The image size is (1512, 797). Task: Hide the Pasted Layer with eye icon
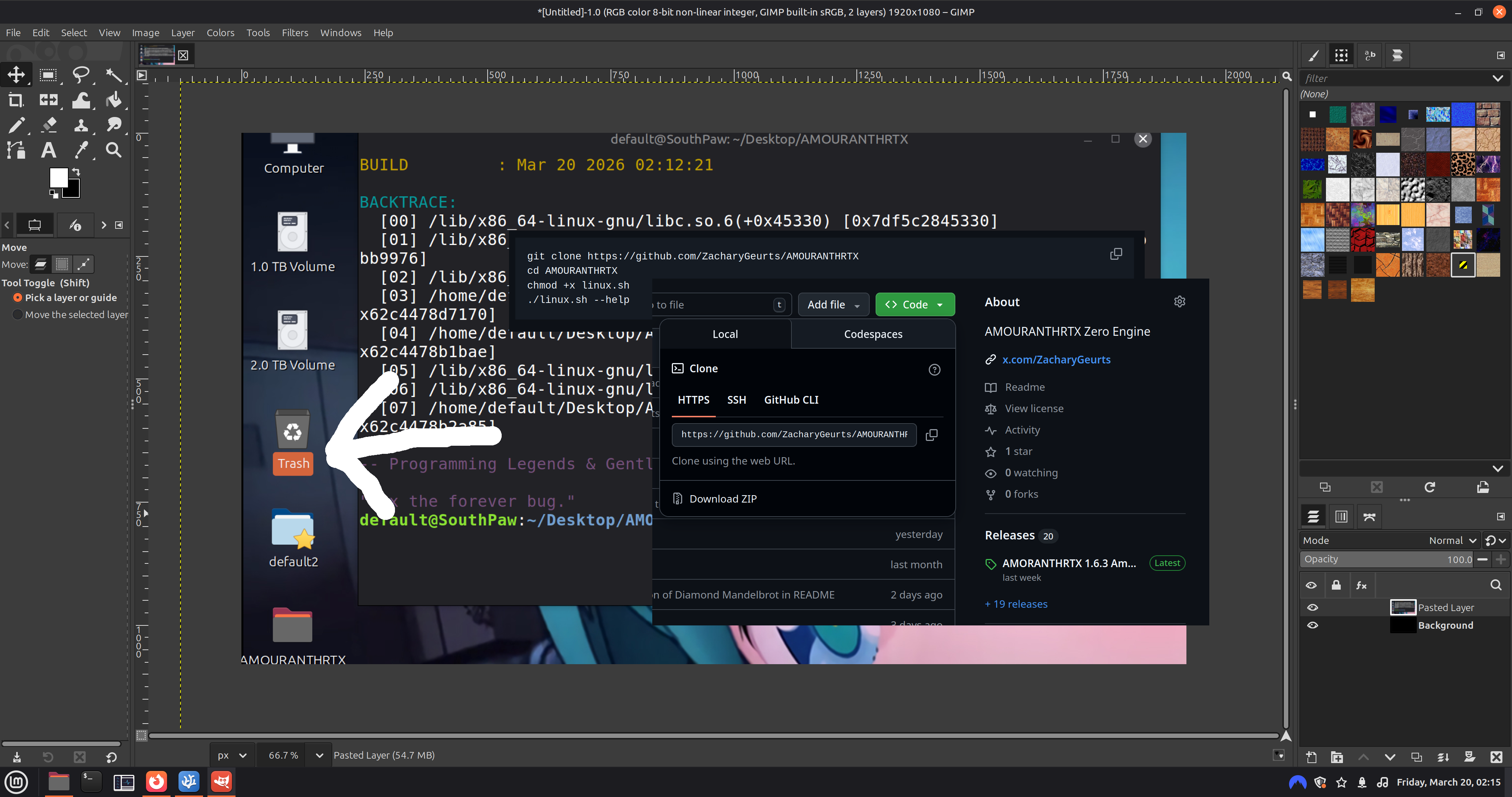click(x=1312, y=607)
